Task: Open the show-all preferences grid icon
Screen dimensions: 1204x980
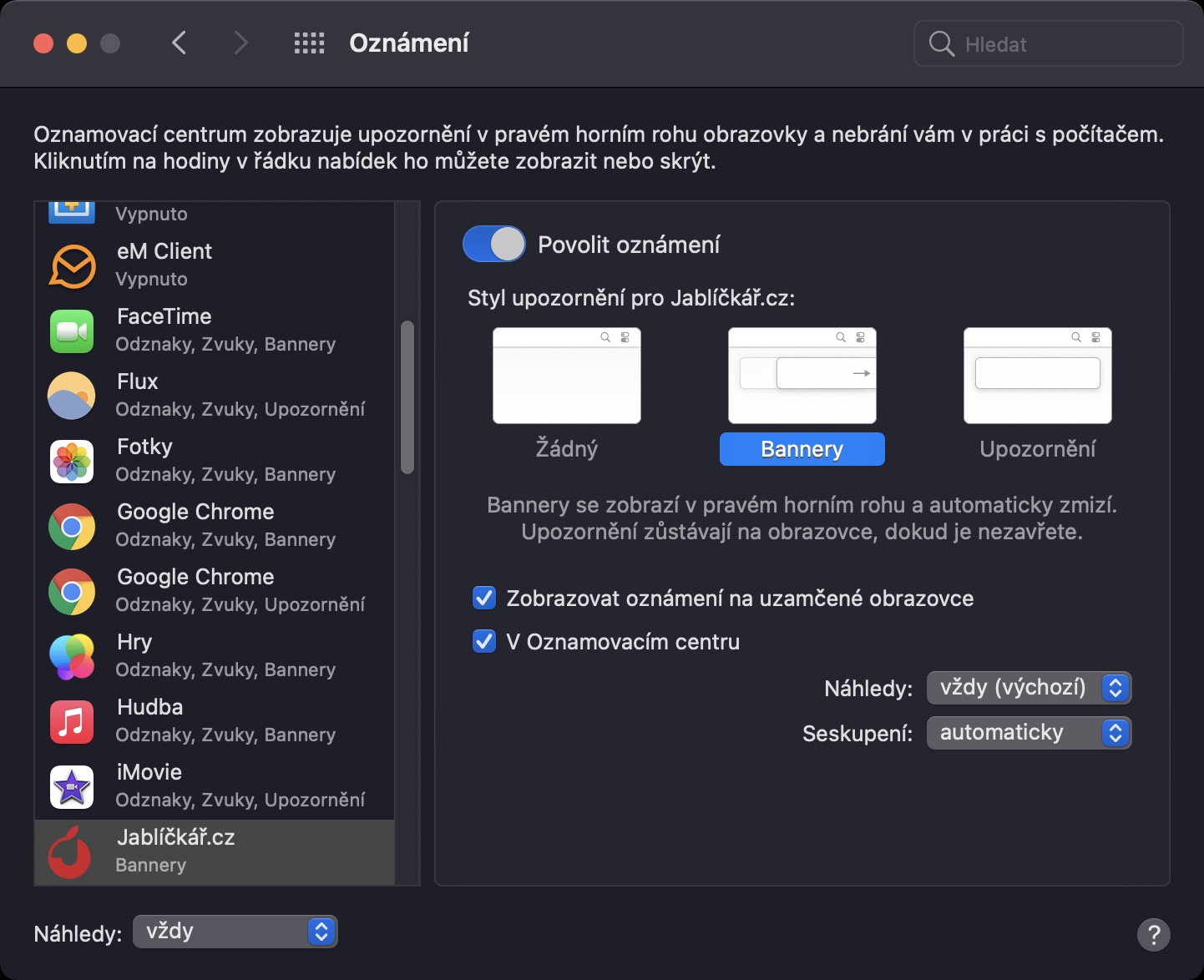Action: [x=309, y=43]
